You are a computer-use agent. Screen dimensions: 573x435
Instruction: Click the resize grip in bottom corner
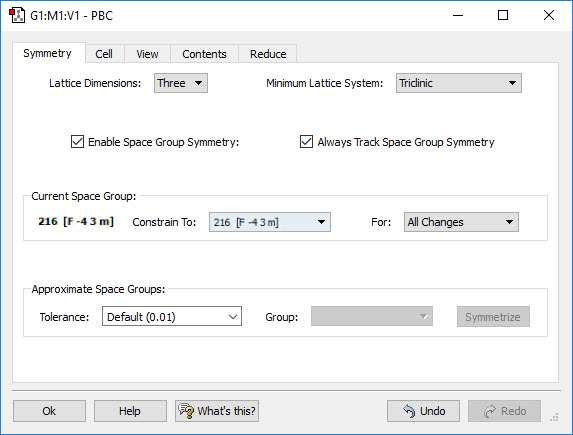[554, 417]
